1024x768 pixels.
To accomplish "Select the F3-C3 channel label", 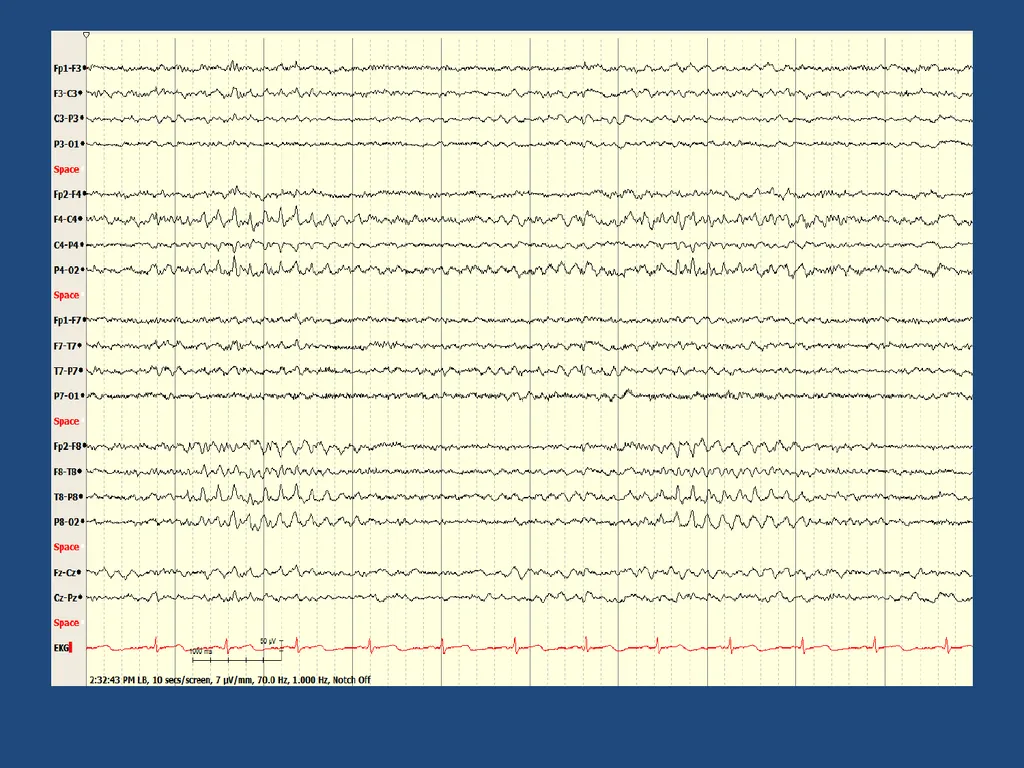I will pyautogui.click(x=65, y=93).
